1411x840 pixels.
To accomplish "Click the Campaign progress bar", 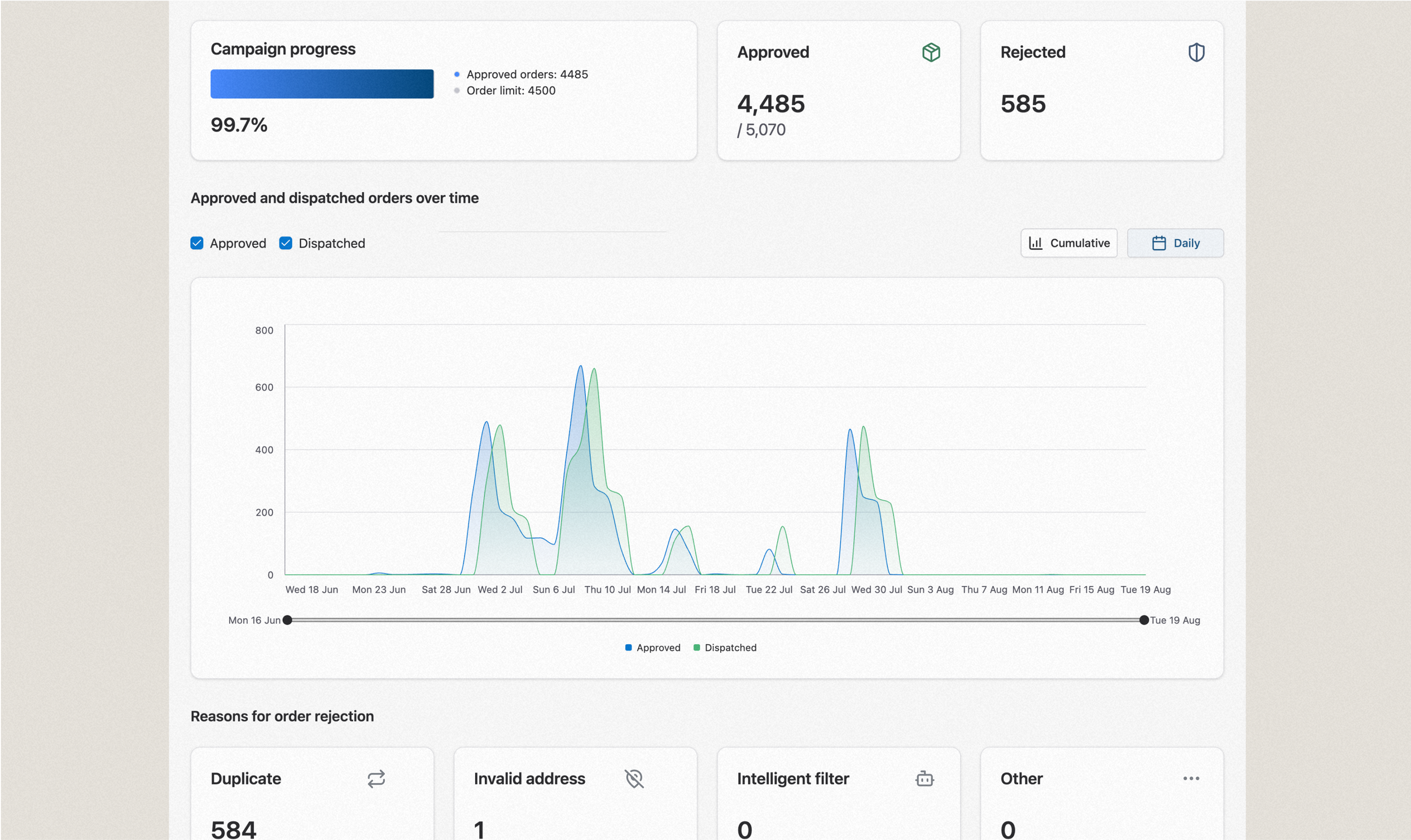I will (x=322, y=83).
